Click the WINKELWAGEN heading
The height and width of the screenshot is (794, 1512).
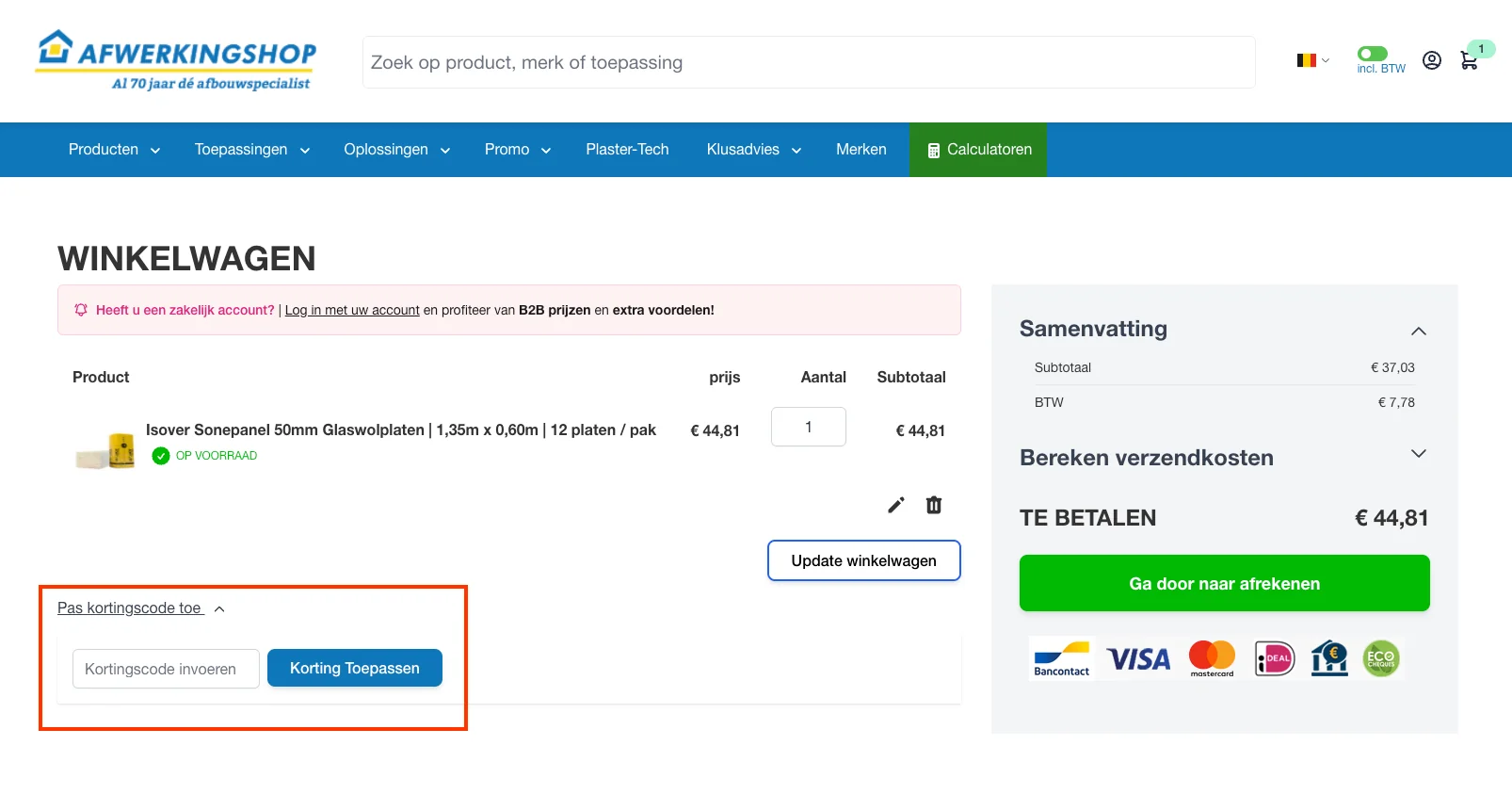[x=186, y=259]
